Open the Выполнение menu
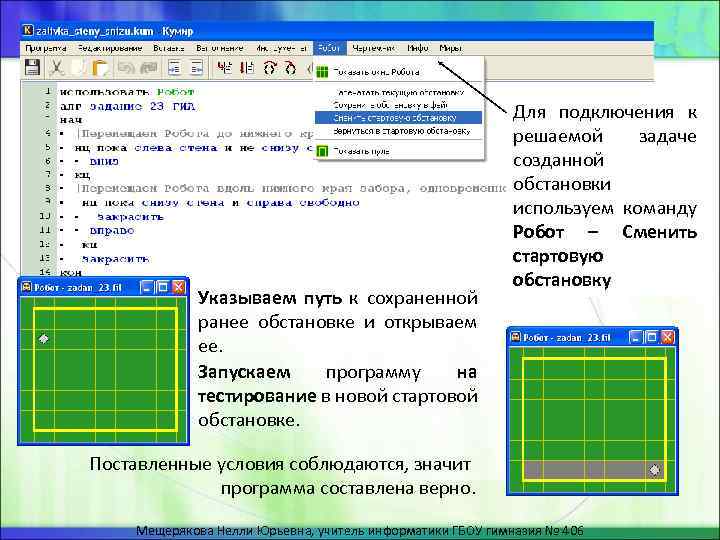 (219, 48)
